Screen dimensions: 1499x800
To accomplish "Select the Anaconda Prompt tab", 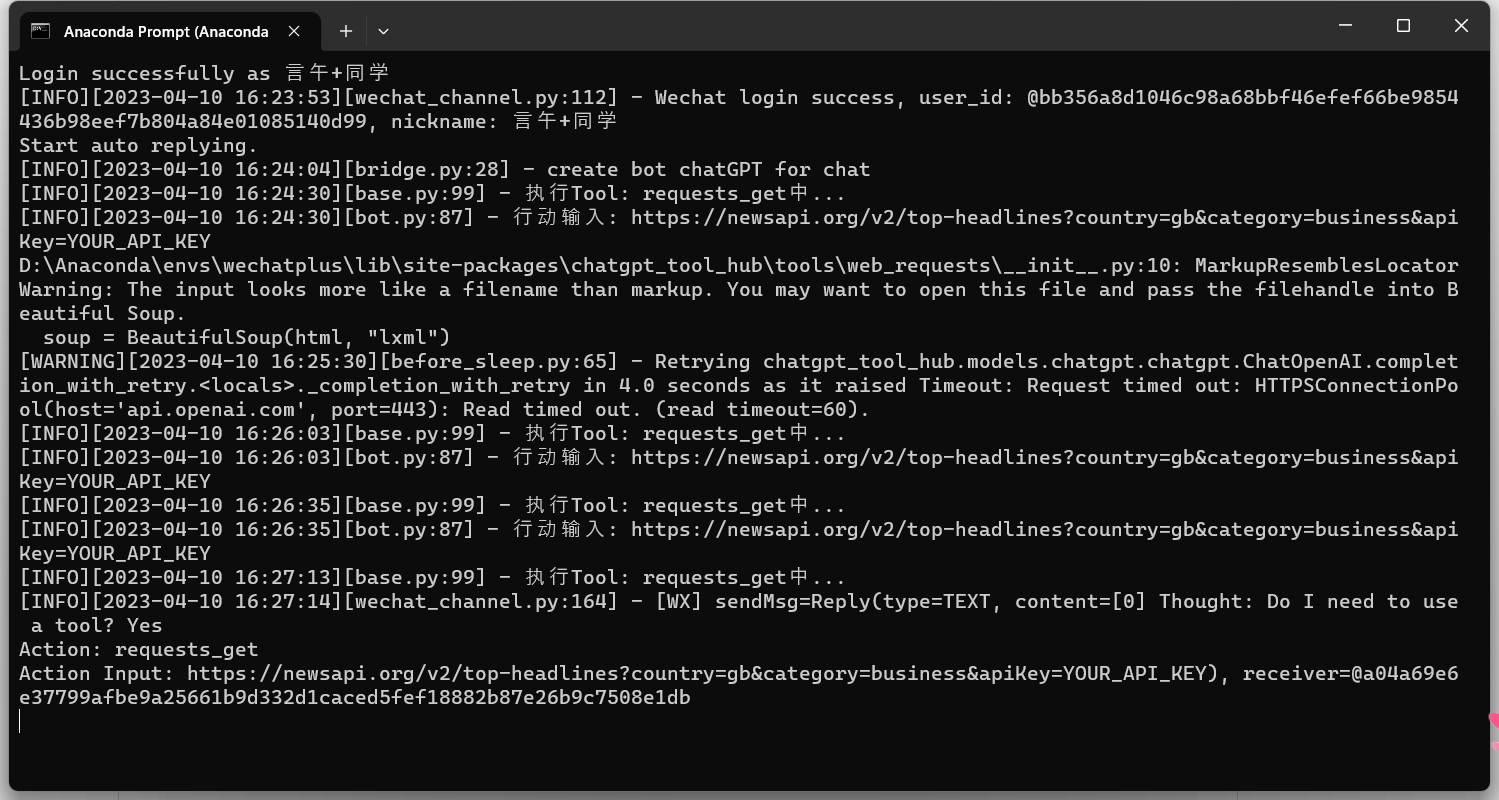I will (165, 31).
